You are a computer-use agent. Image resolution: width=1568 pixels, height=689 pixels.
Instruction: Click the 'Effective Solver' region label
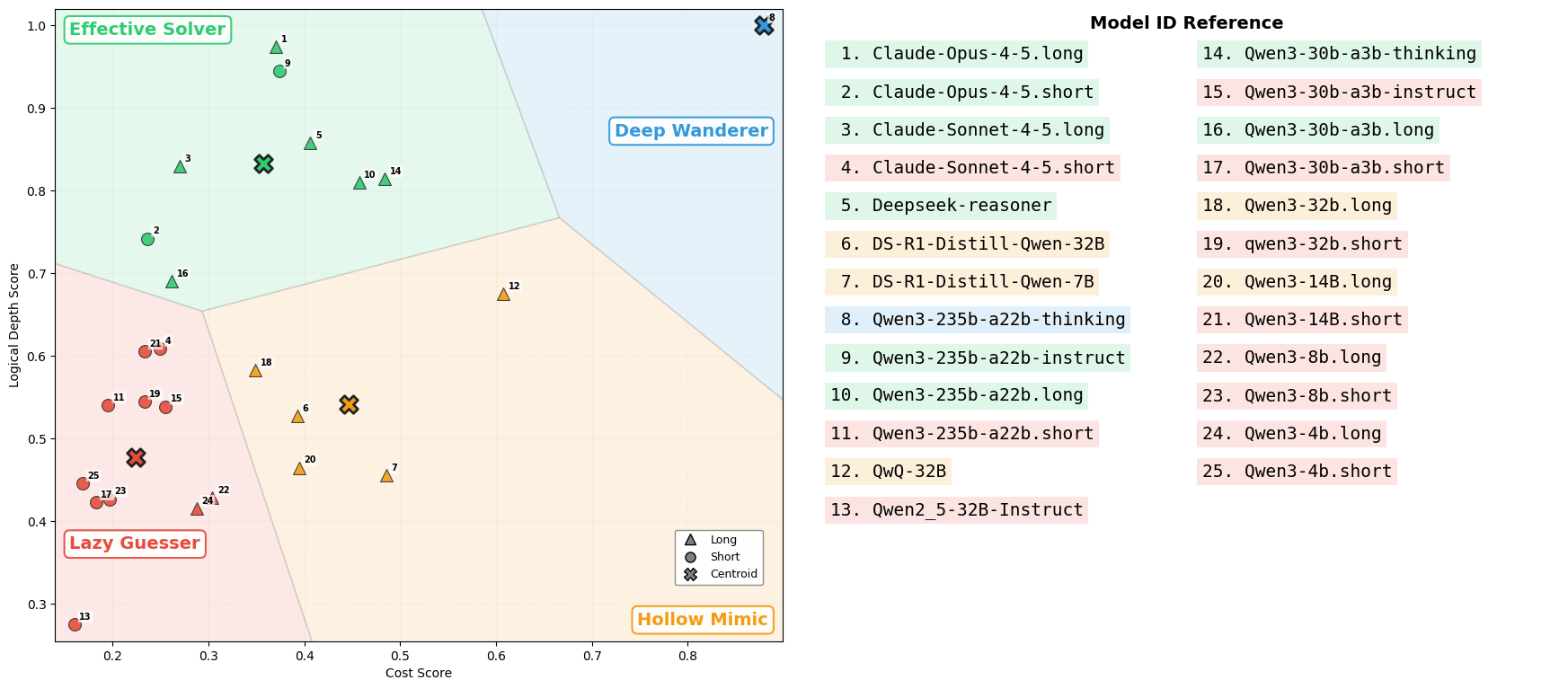[x=147, y=30]
